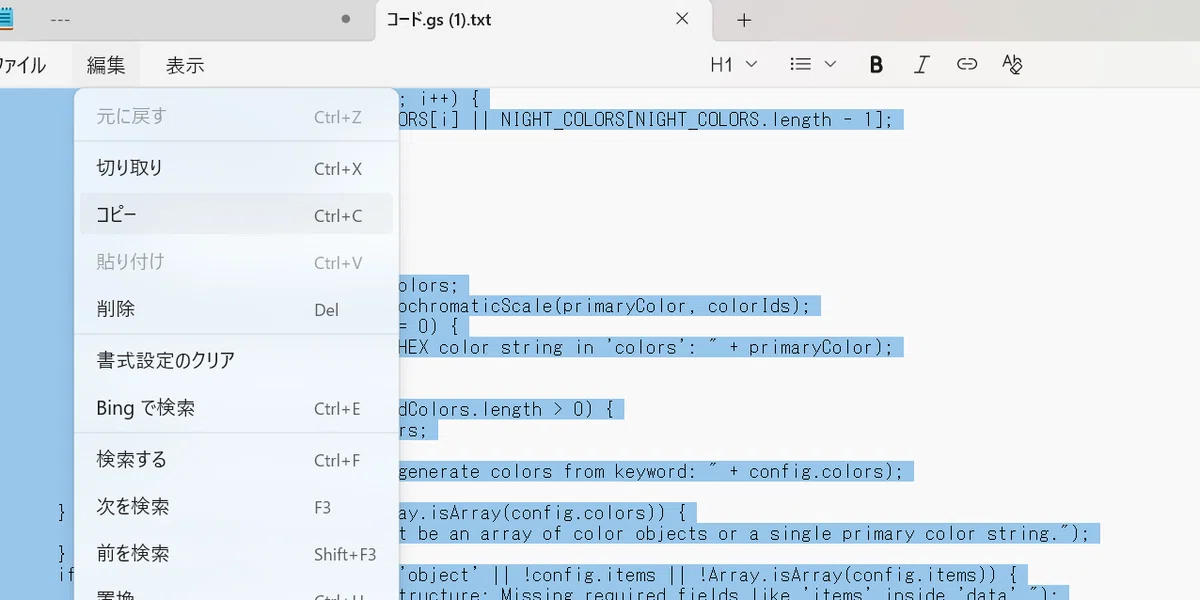Click the primaryColor, colorIds code line
Image resolution: width=1200 pixels, height=600 pixels.
point(609,306)
